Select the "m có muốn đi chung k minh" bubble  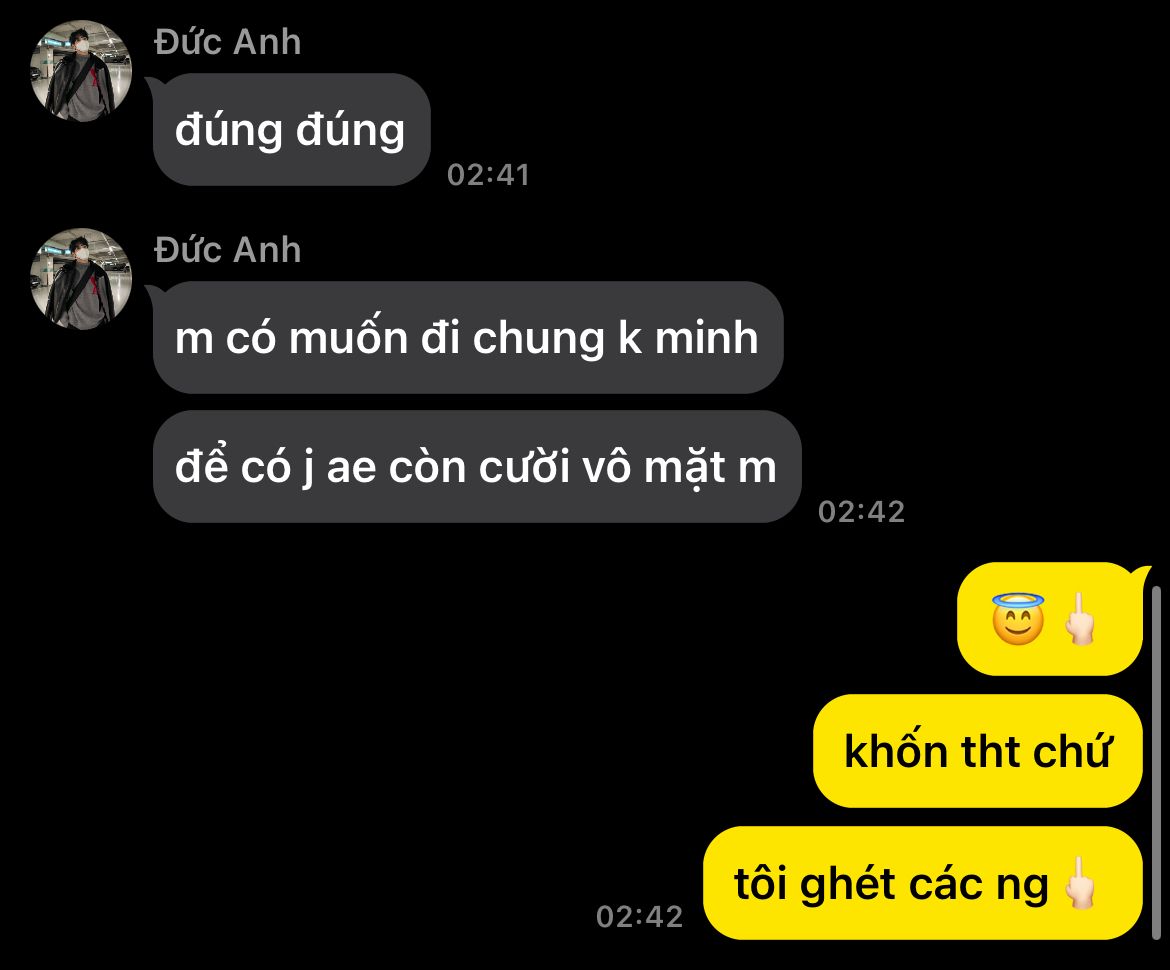(468, 337)
